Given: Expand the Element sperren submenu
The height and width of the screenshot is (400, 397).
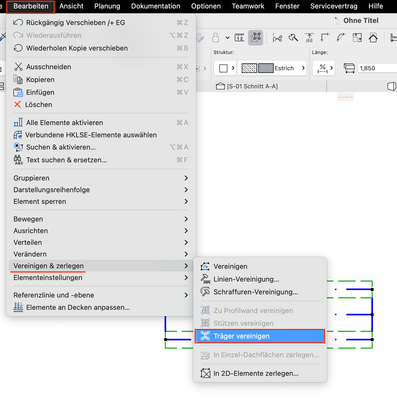Looking at the screenshot, I should [100, 201].
